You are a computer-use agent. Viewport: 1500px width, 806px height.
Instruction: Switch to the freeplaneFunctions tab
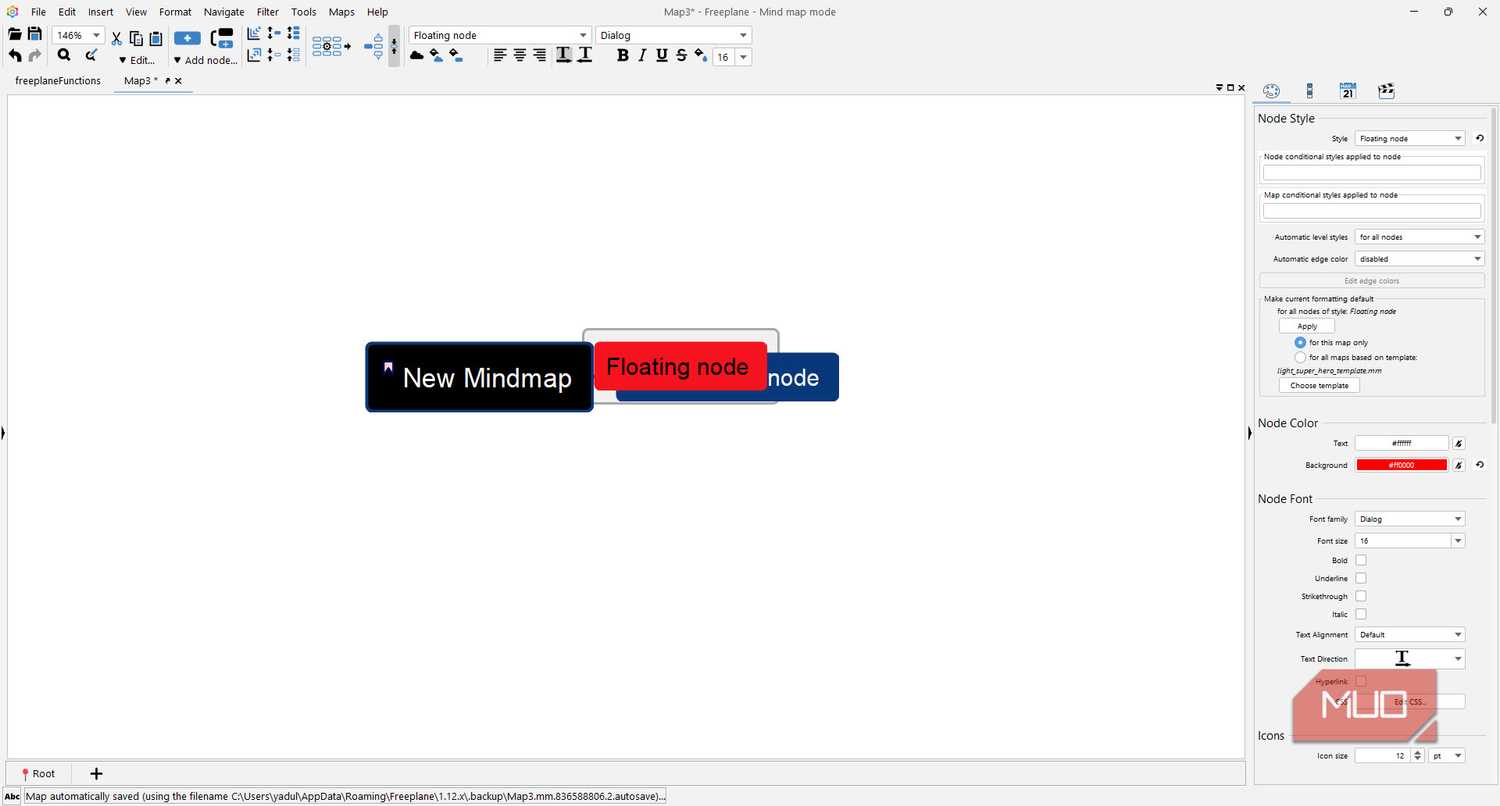58,81
